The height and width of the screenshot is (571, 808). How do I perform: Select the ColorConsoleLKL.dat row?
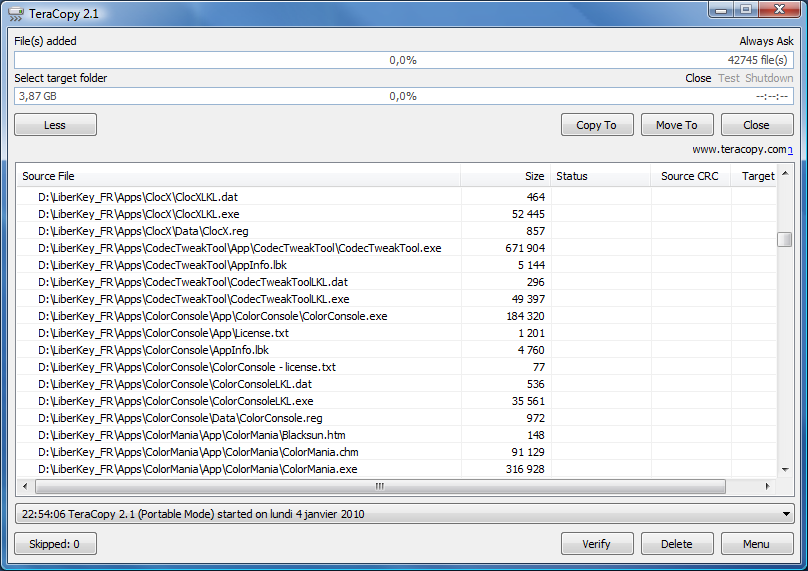pyautogui.click(x=396, y=384)
